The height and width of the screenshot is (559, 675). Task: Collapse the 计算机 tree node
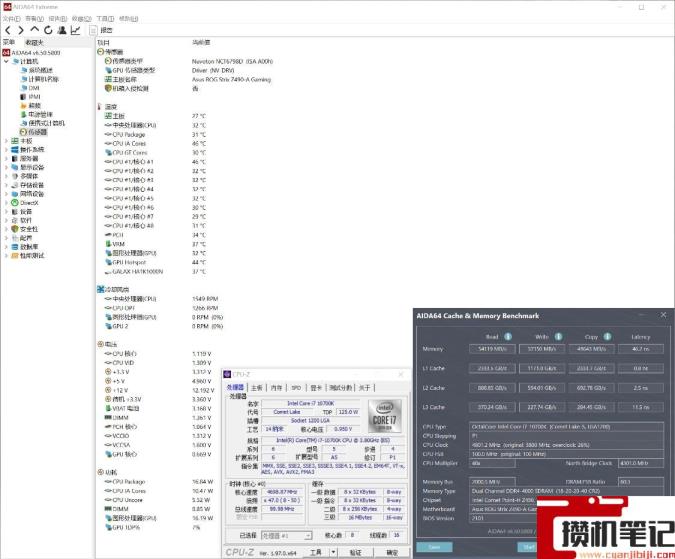point(6,62)
